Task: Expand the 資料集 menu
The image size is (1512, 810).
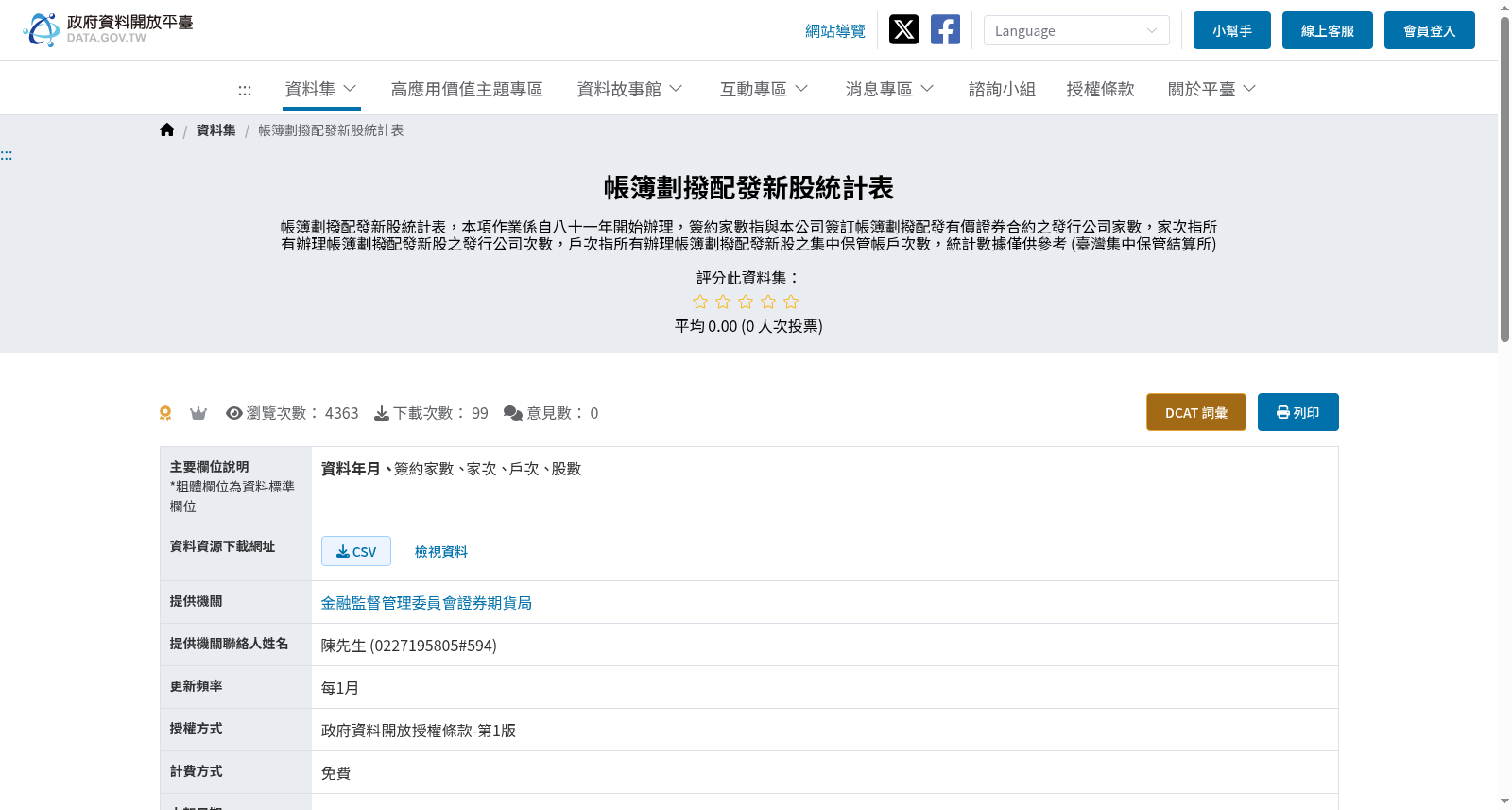Action: [321, 89]
